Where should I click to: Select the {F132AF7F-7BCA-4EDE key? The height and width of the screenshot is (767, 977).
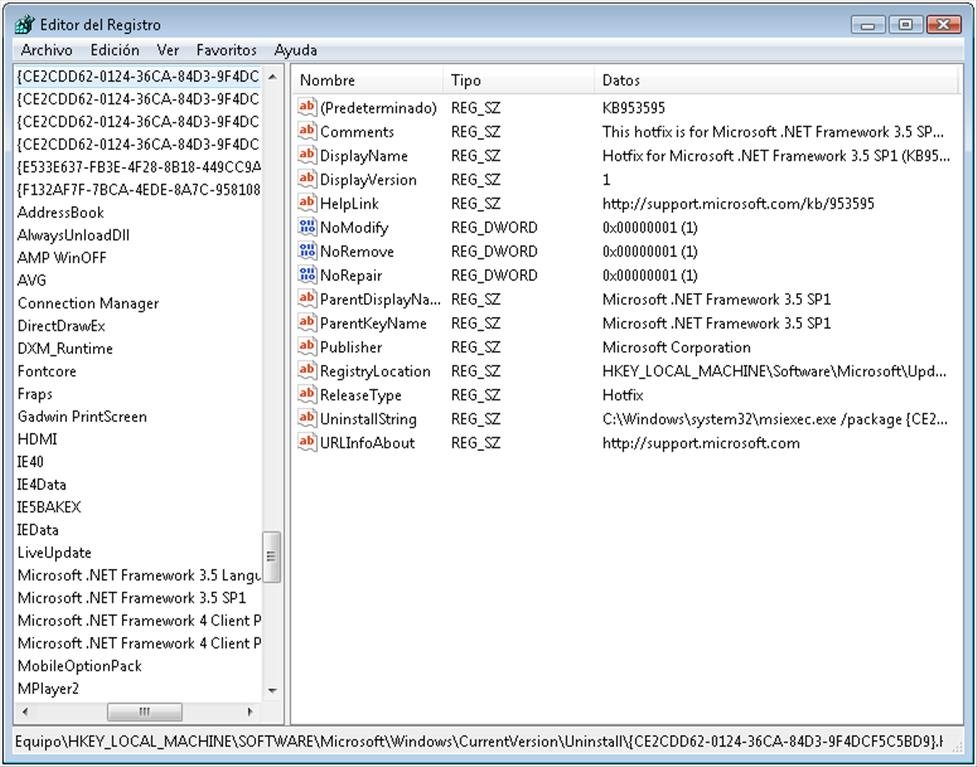138,189
